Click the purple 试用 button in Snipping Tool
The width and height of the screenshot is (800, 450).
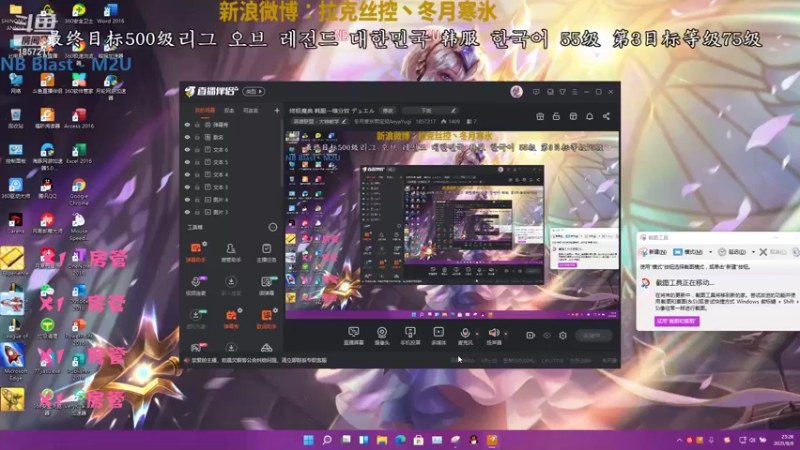(677, 321)
